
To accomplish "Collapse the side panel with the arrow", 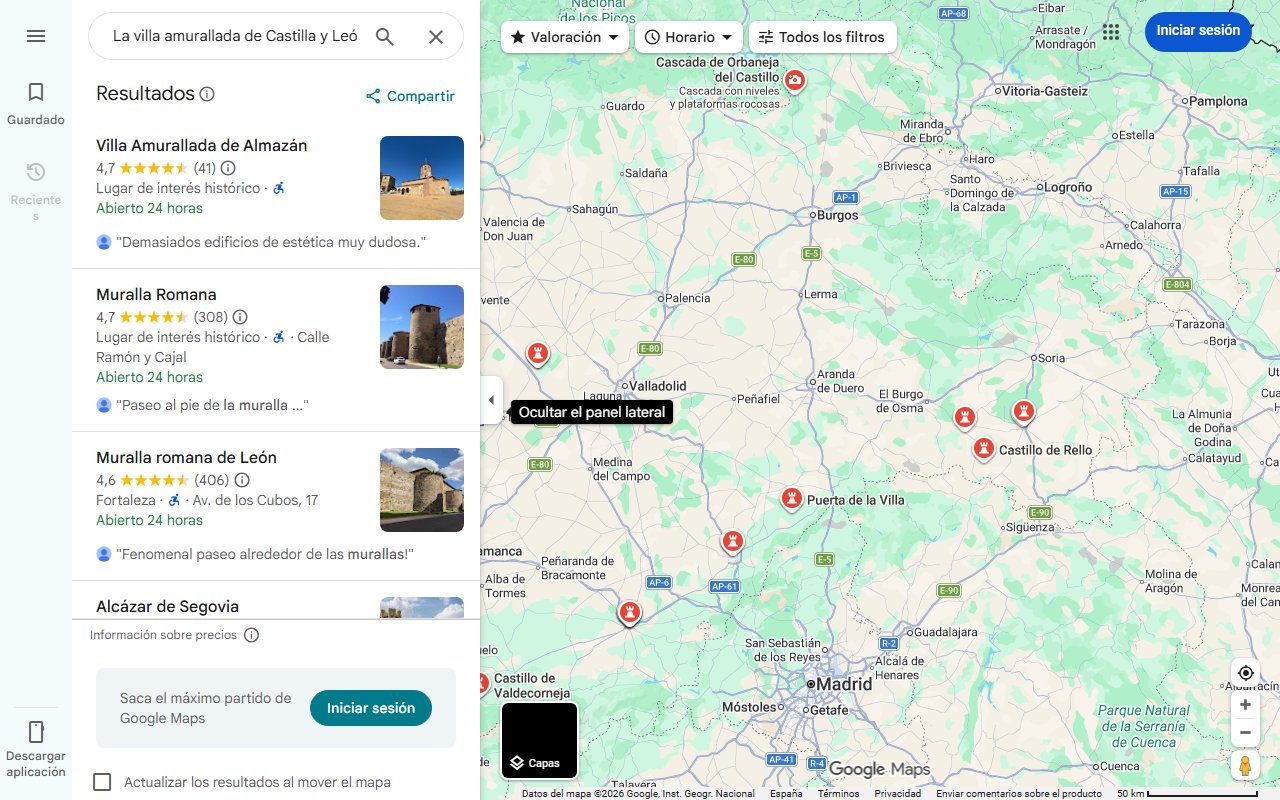I will click(491, 399).
